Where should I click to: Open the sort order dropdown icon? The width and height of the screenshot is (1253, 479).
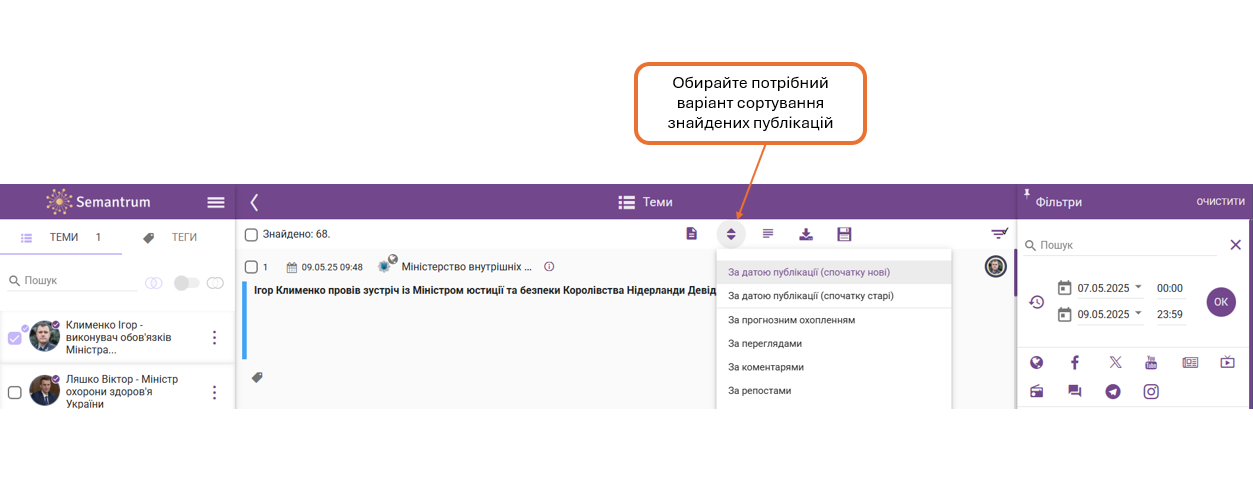pos(731,234)
